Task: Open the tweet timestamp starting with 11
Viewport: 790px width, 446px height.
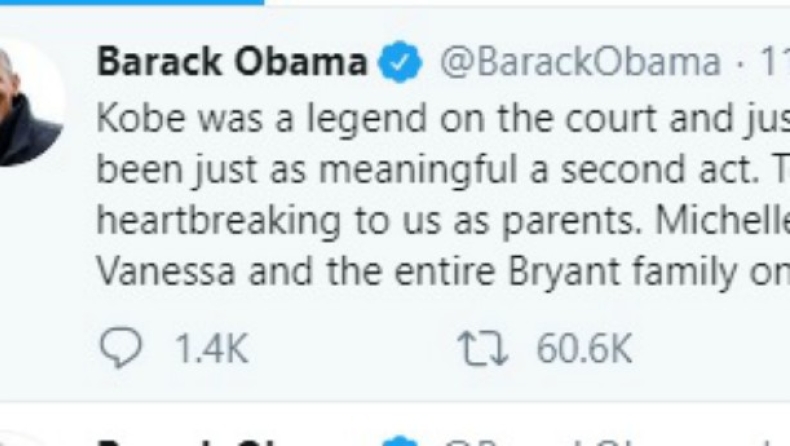Action: tap(774, 62)
